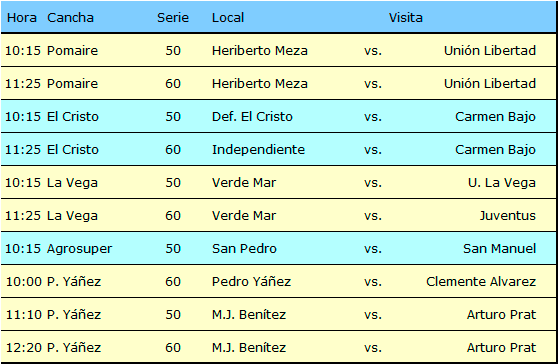Click the San Manuel visitor cell
The image size is (558, 364).
point(499,249)
